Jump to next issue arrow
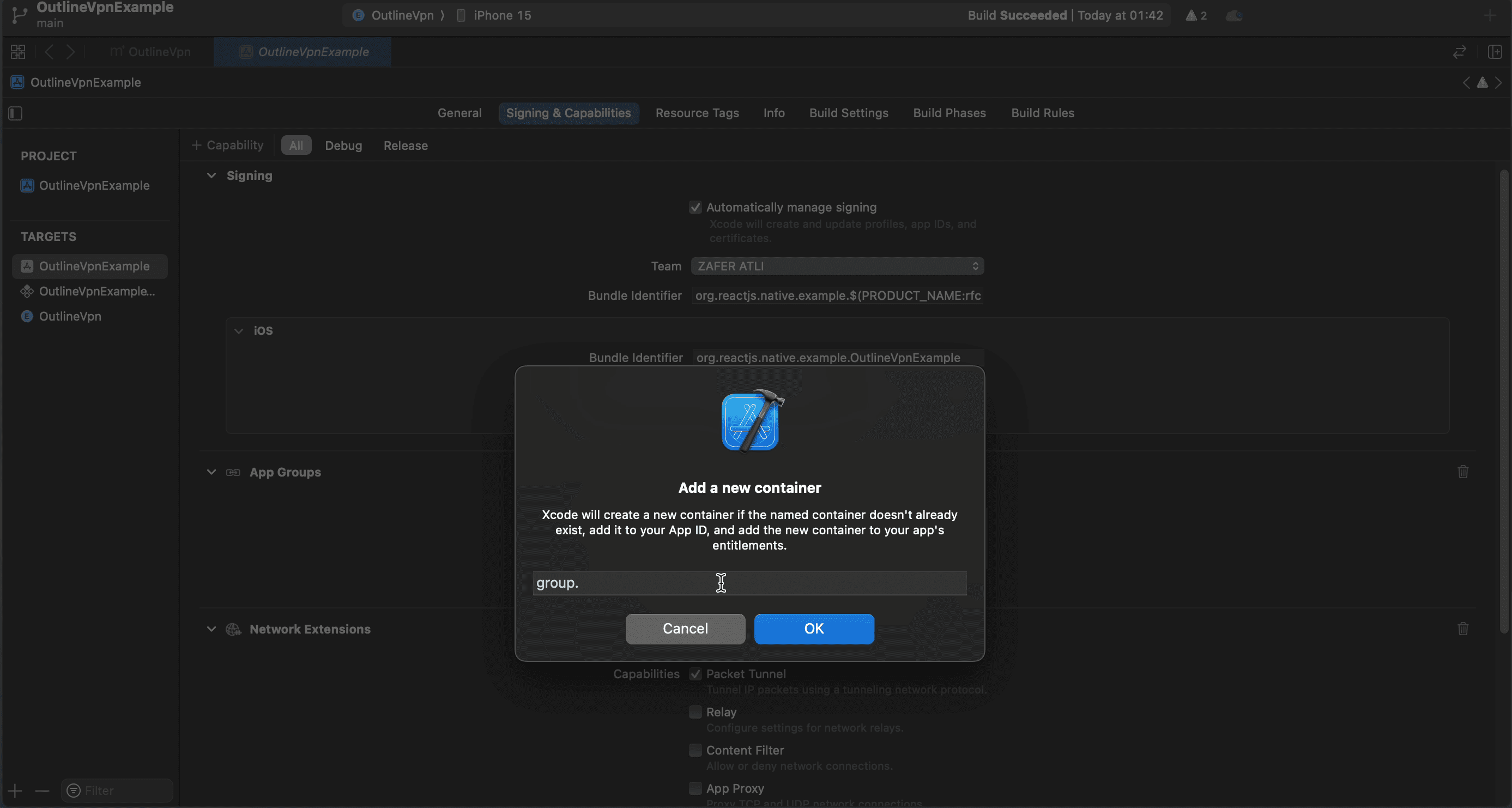The width and height of the screenshot is (1512, 808). tap(1498, 82)
